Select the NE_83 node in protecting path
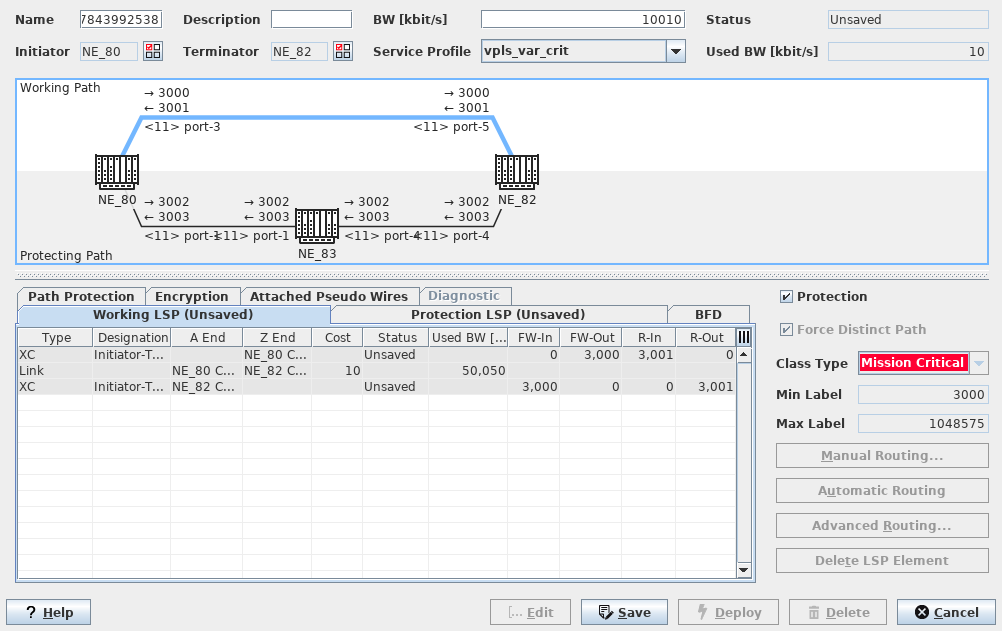 317,226
